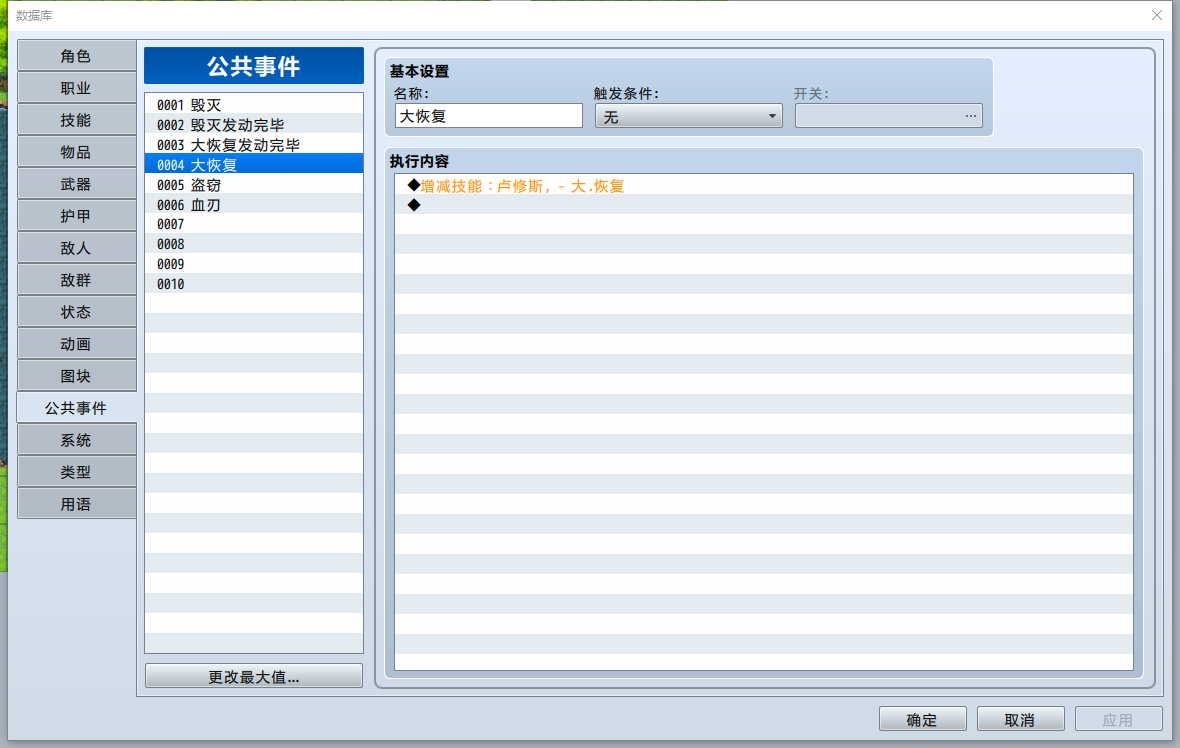Viewport: 1180px width, 748px height.
Task: Select the 敌群 tab
Action: pos(77,280)
